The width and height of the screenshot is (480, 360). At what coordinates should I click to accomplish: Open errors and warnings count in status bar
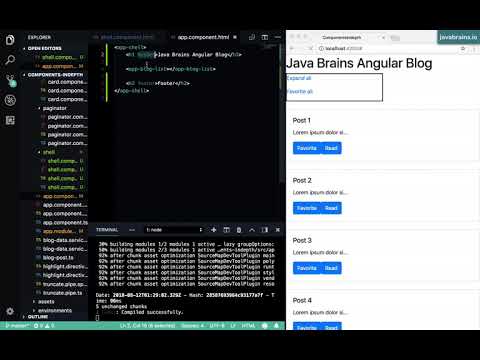click(44, 326)
